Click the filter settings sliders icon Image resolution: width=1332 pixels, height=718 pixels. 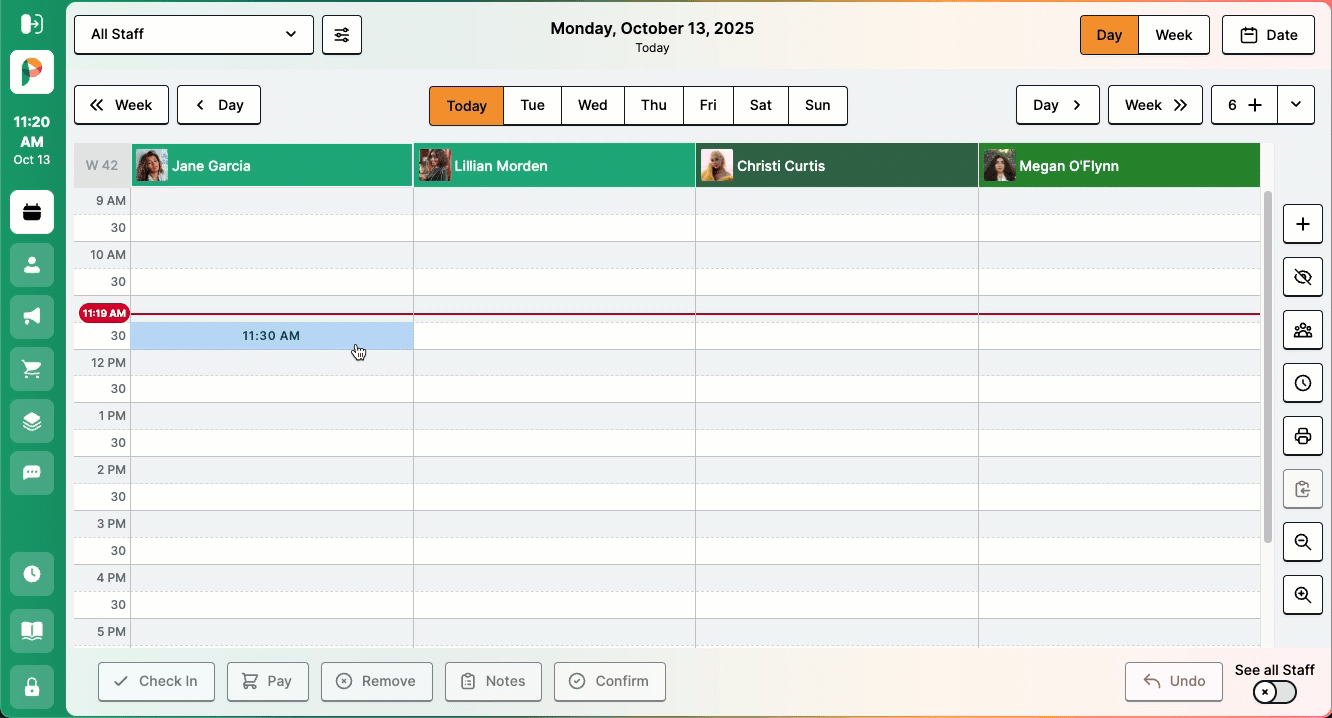click(x=342, y=35)
